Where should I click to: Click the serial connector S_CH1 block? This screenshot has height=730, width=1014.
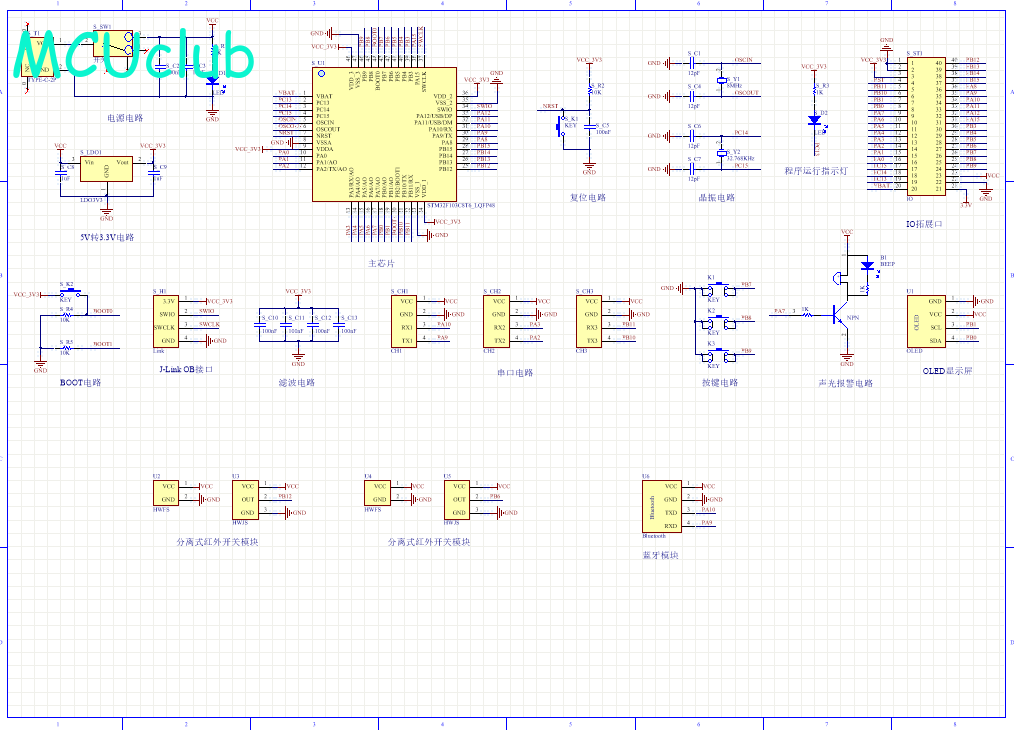click(x=404, y=321)
